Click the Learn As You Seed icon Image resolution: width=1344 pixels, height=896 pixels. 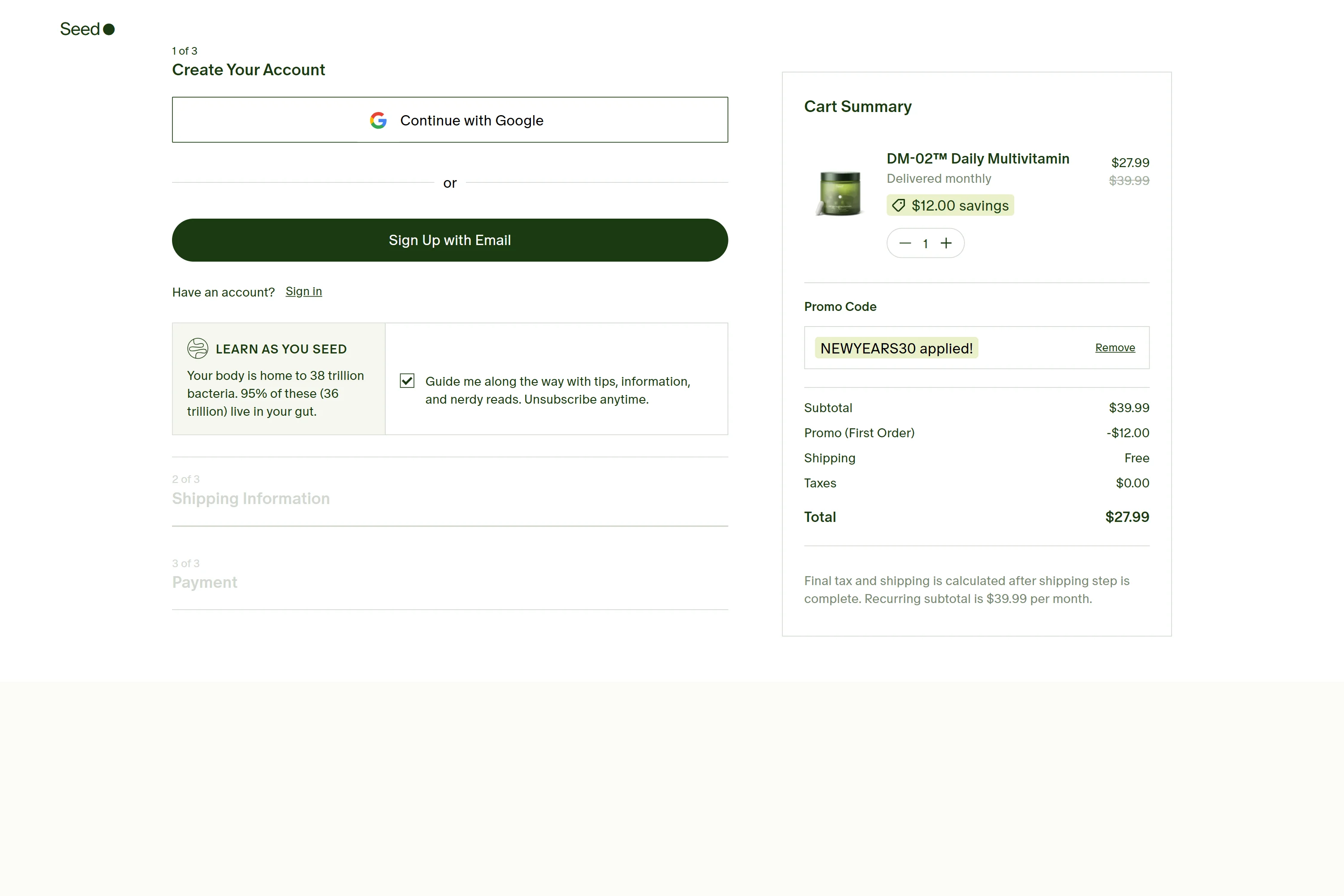[x=198, y=349]
